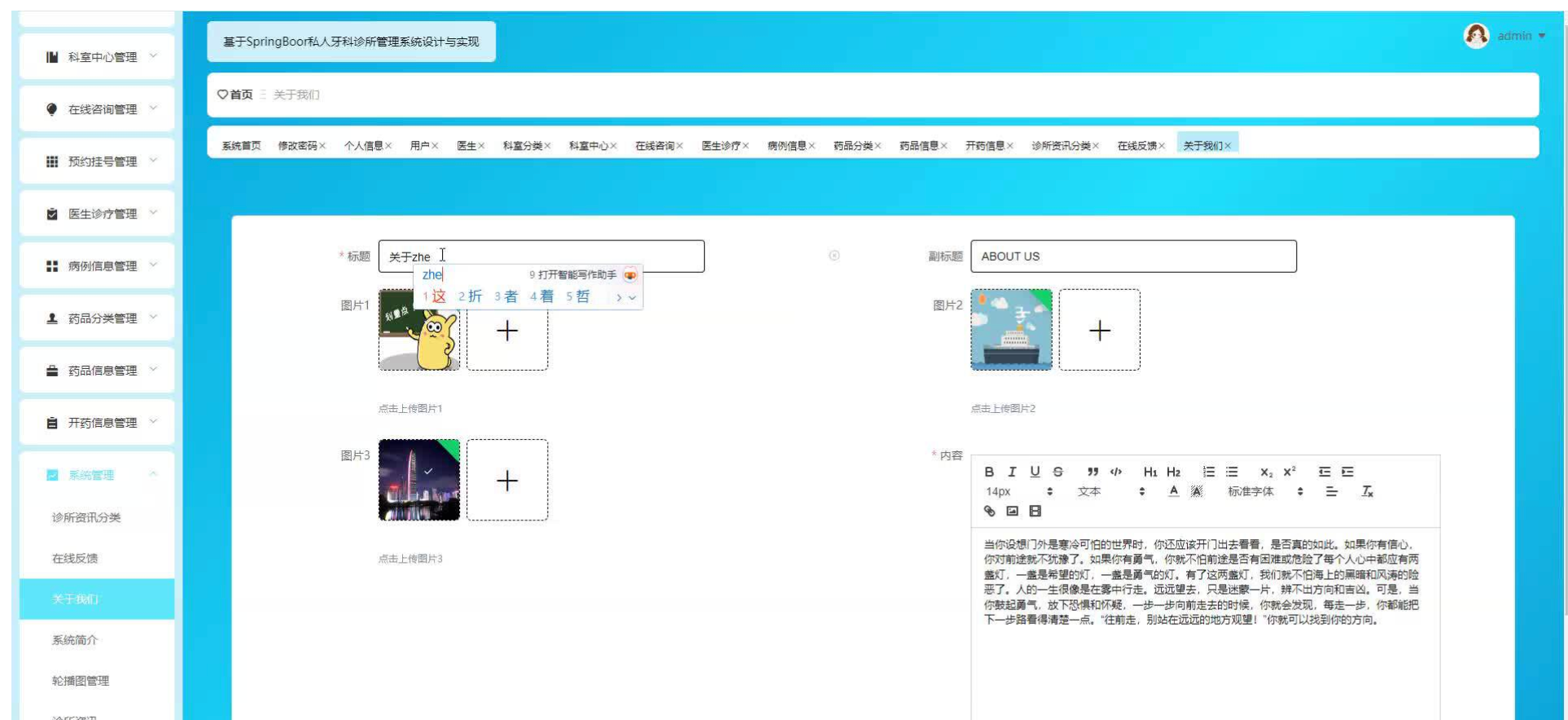The image size is (1568, 720).
Task: Open 诊所资讯分类 in the sidebar
Action: 97,517
